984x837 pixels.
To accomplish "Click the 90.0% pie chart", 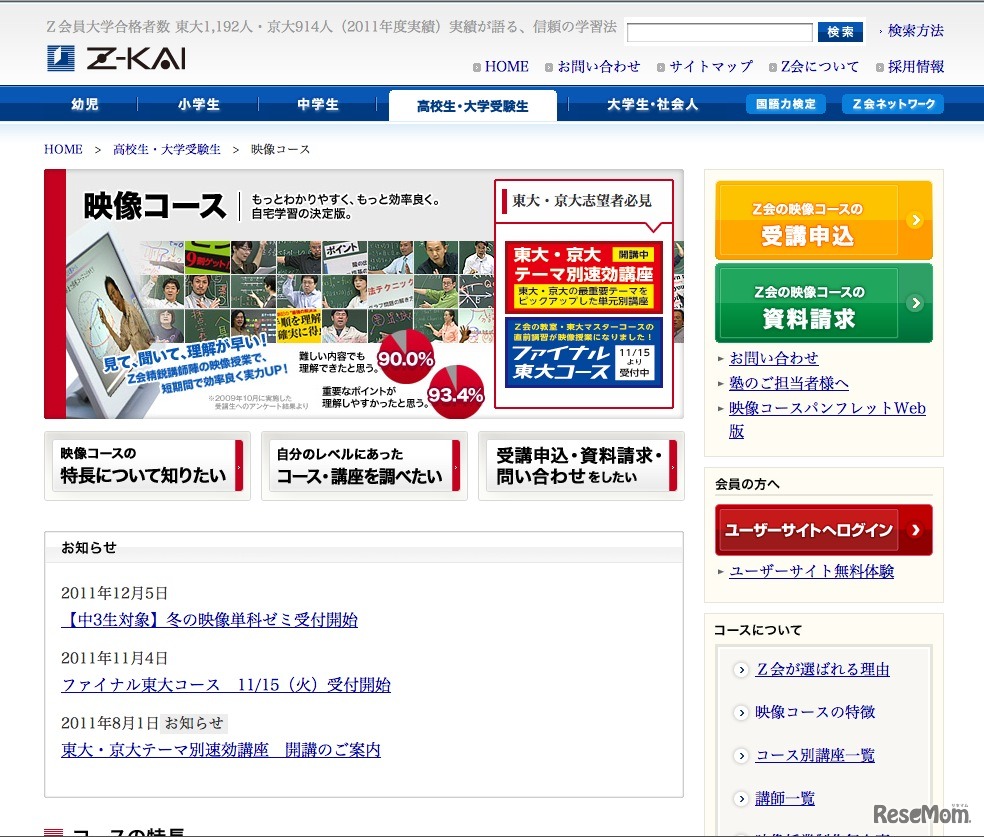I will pyautogui.click(x=406, y=357).
